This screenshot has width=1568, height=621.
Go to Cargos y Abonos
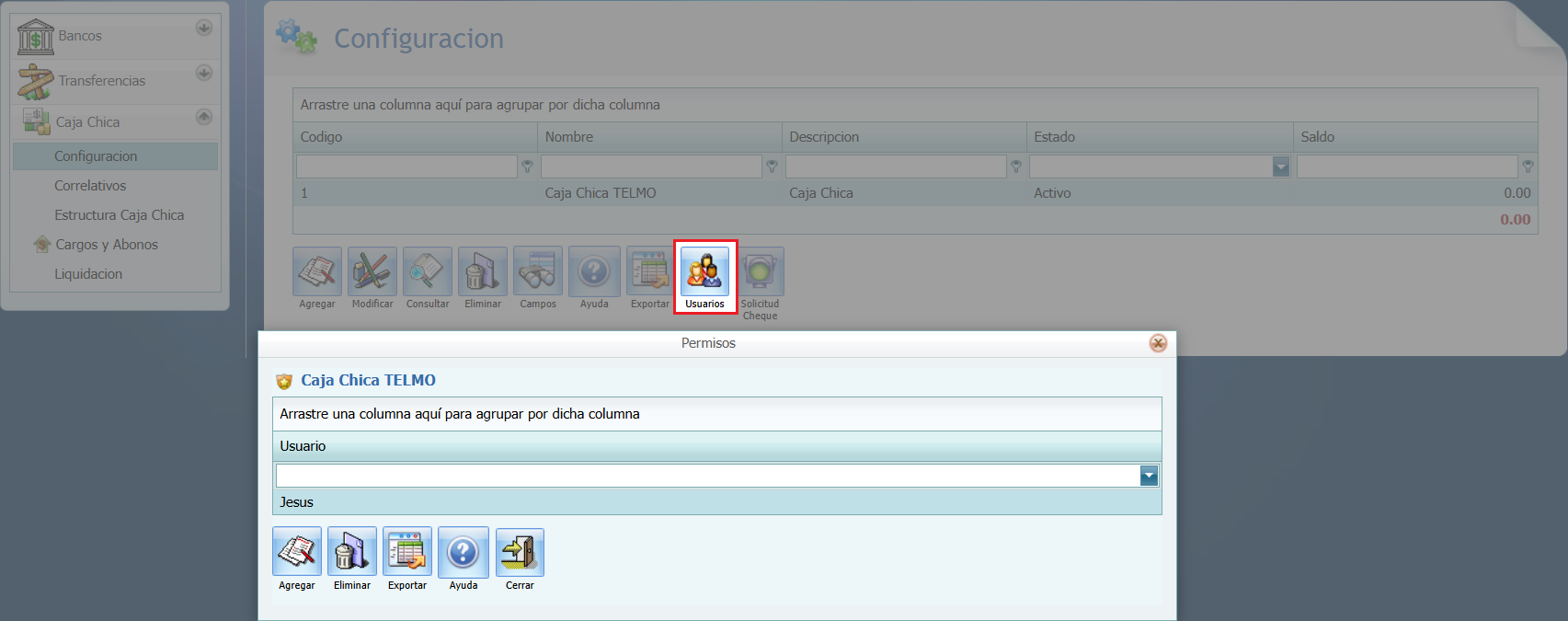[x=107, y=245]
